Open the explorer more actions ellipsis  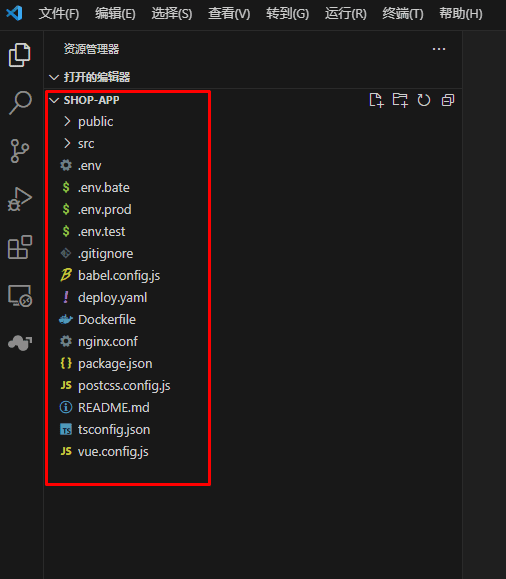click(x=439, y=49)
